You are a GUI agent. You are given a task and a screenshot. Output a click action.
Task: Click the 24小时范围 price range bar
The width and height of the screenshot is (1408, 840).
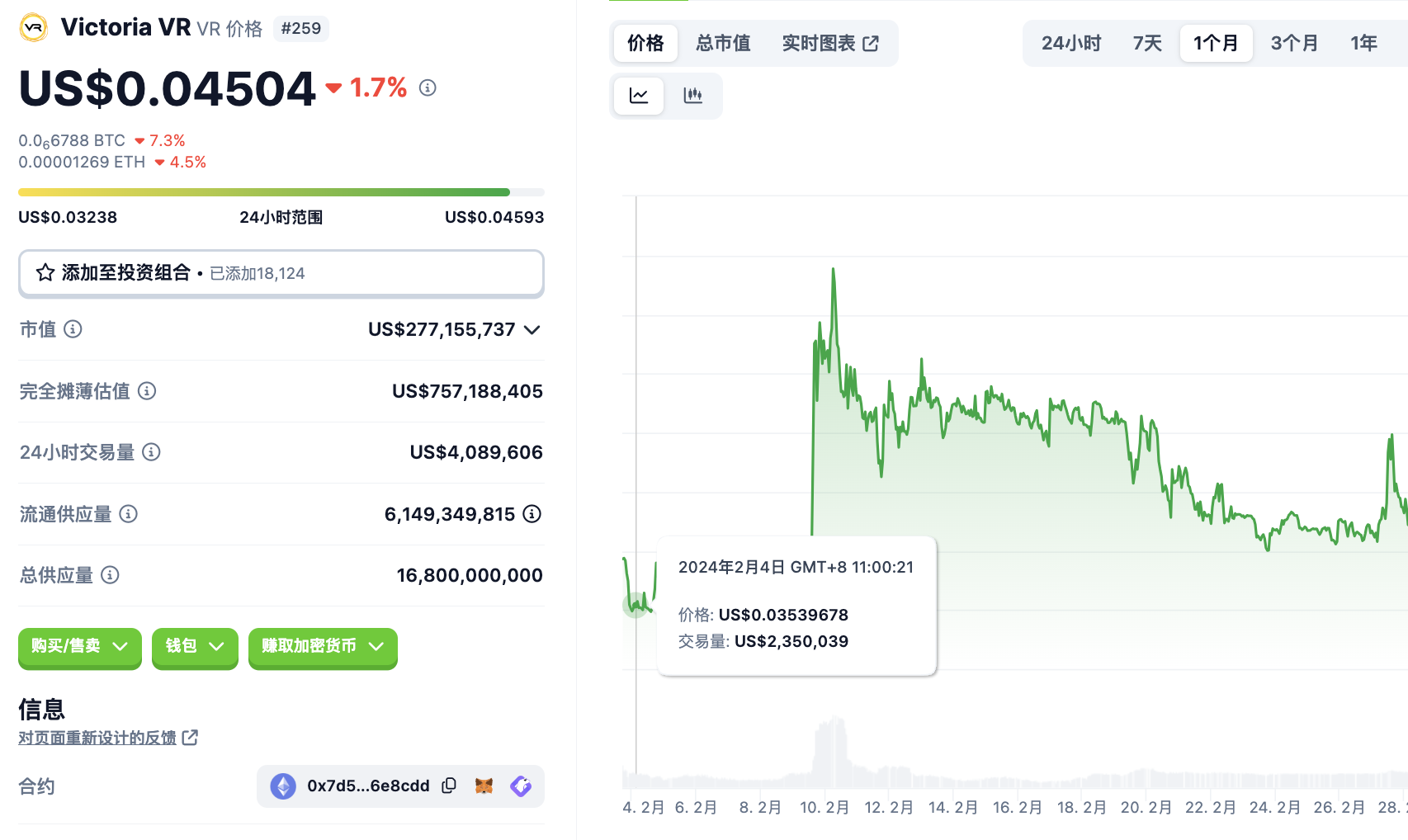(281, 192)
